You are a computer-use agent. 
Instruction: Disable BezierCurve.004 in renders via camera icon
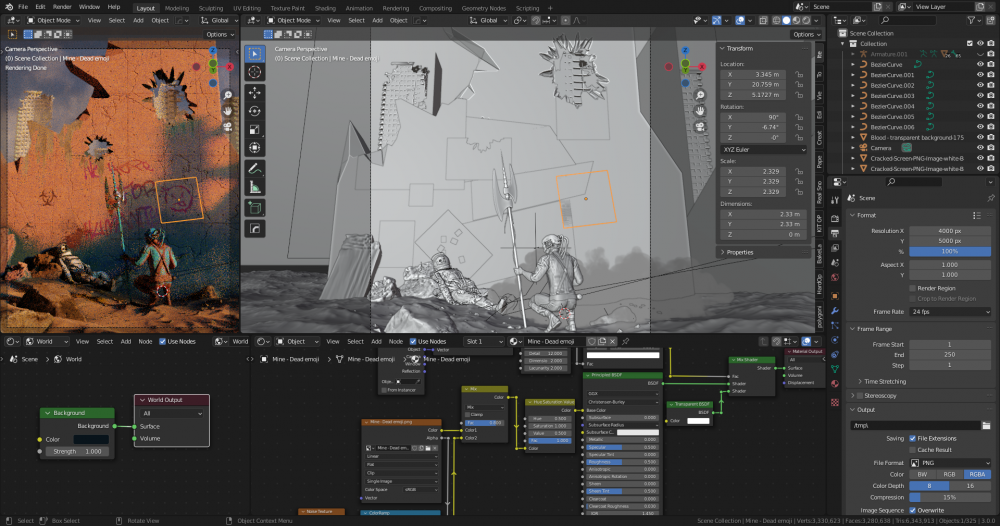(990, 106)
